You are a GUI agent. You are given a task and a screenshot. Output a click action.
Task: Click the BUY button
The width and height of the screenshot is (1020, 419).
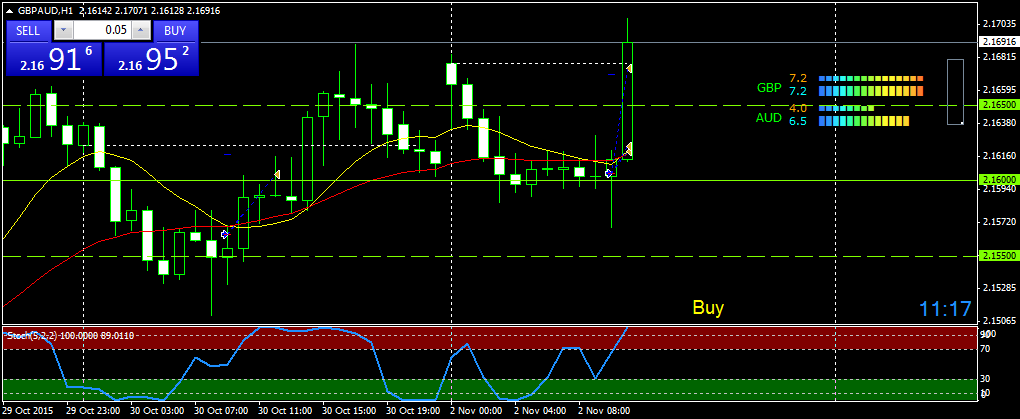(x=175, y=31)
